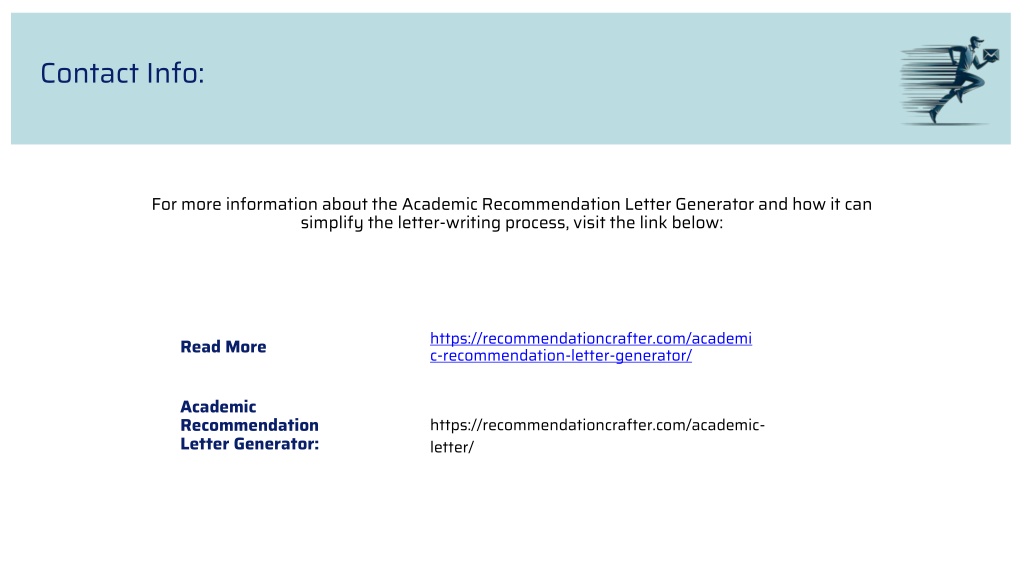This screenshot has width=1024, height=576.
Task: Click the Read More label
Action: click(x=223, y=347)
